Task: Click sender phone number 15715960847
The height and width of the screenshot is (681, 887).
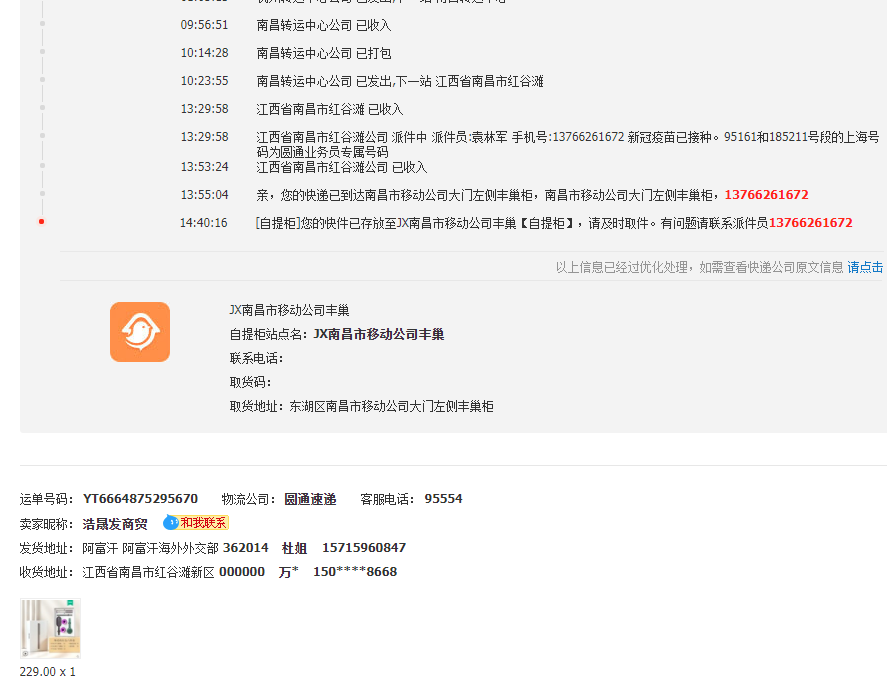Action: tap(364, 548)
